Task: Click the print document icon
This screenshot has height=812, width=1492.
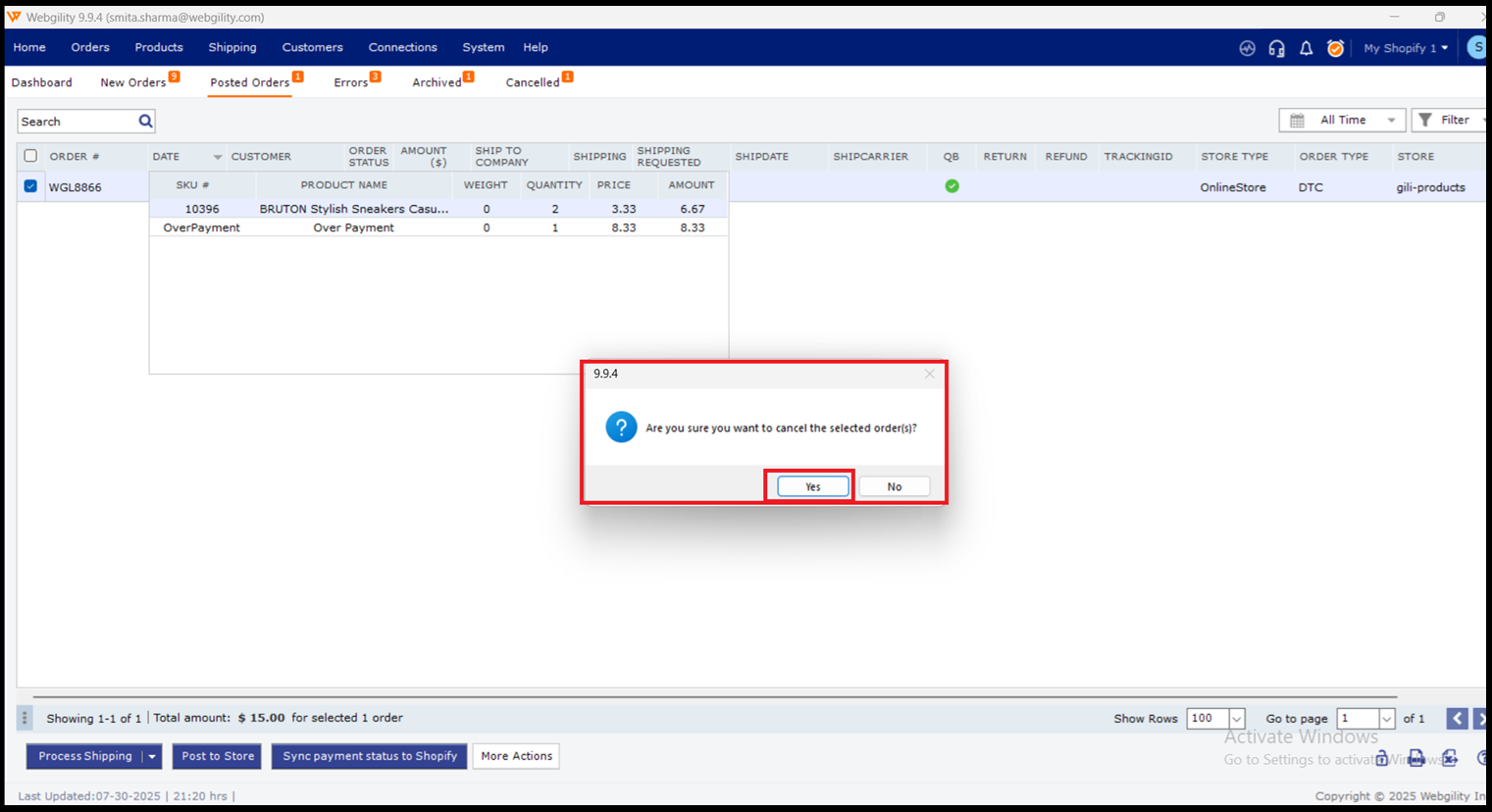Action: point(1416,757)
